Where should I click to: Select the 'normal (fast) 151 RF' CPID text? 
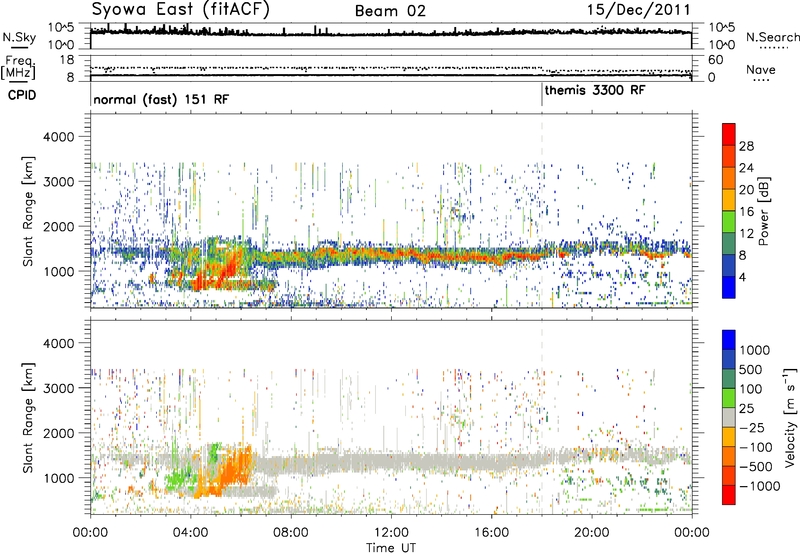[x=161, y=99]
